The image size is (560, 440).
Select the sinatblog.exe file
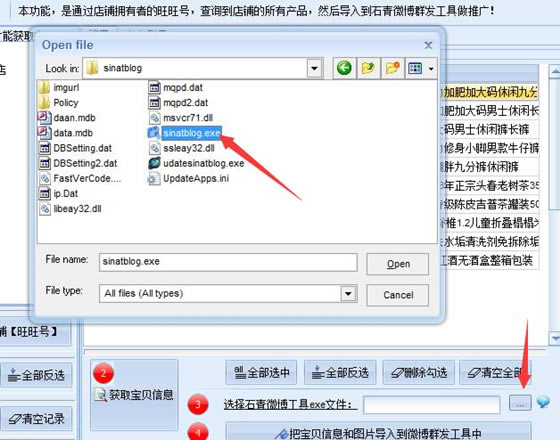[x=185, y=133]
